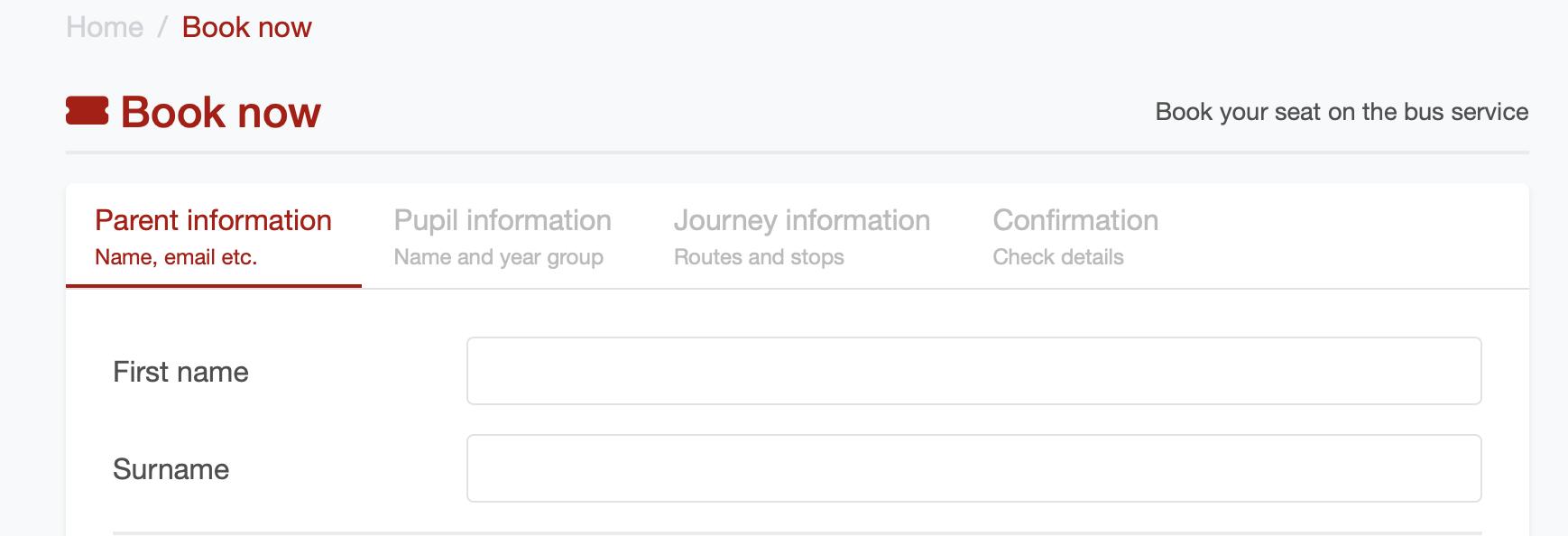Click the breadcrumb slash separator
The image size is (1568, 536).
coord(162,27)
